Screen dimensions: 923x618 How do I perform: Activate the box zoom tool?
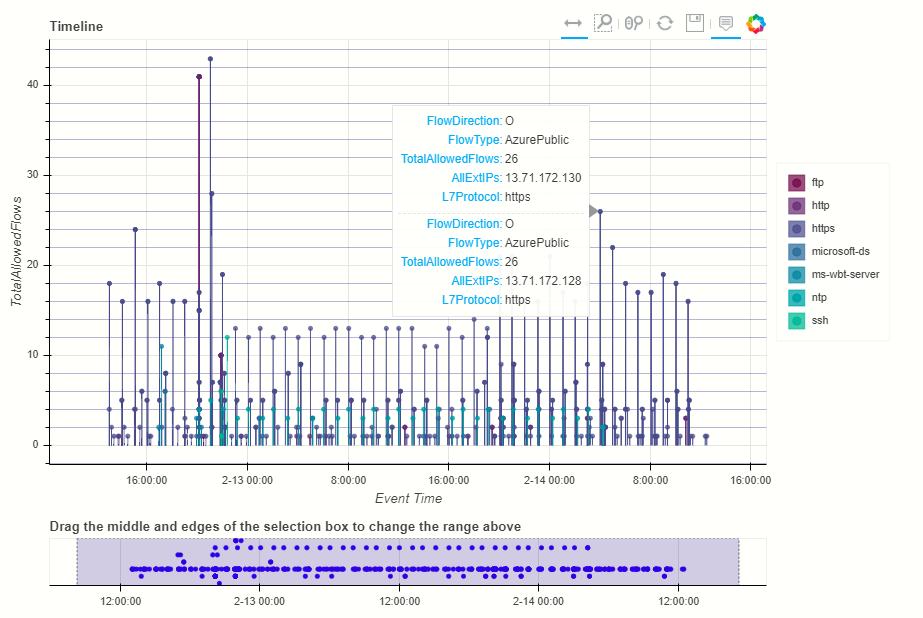(605, 23)
